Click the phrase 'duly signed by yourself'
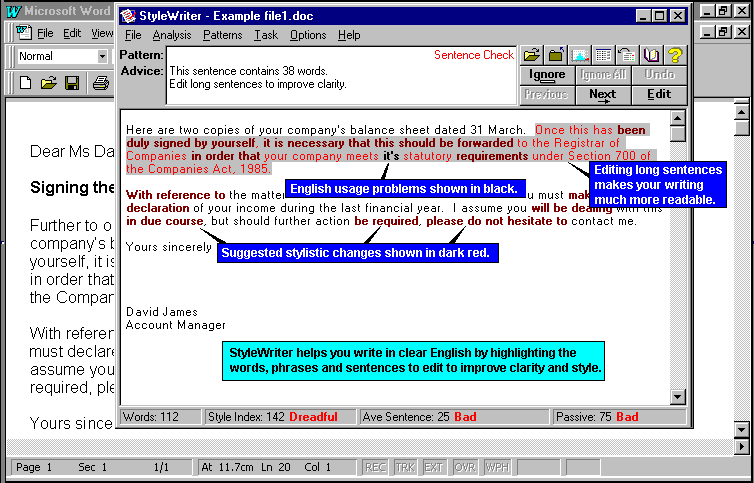754x483 pixels. click(x=191, y=143)
